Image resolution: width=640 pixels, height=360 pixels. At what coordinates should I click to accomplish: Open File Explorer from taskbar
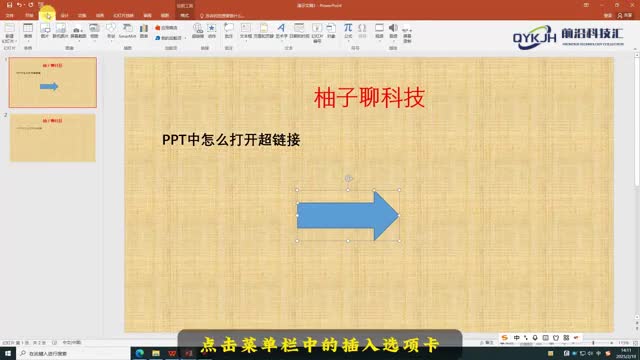[x=156, y=353]
